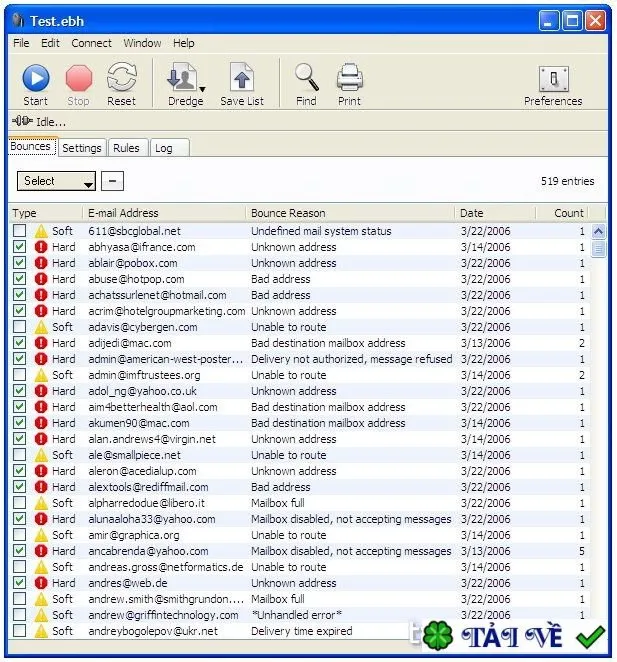
Task: Click the Reset arrows icon
Action: [122, 77]
